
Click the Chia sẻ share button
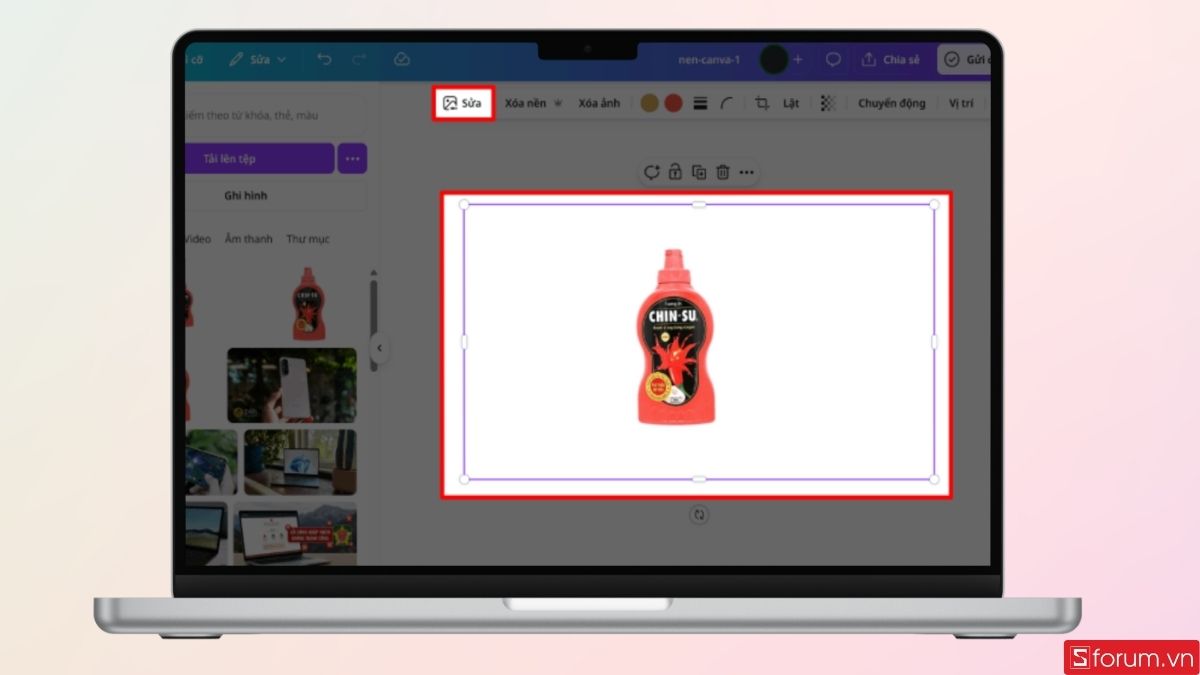(x=890, y=60)
